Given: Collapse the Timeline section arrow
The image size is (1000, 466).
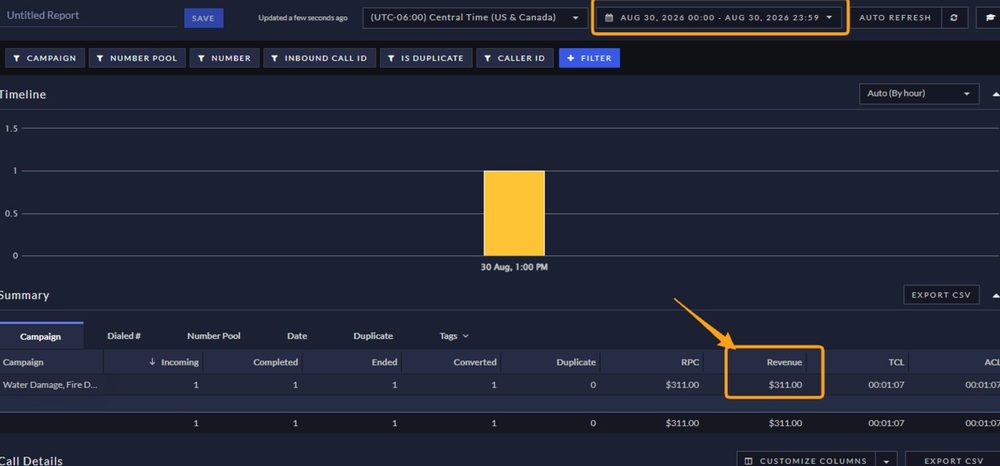Looking at the screenshot, I should (996, 94).
